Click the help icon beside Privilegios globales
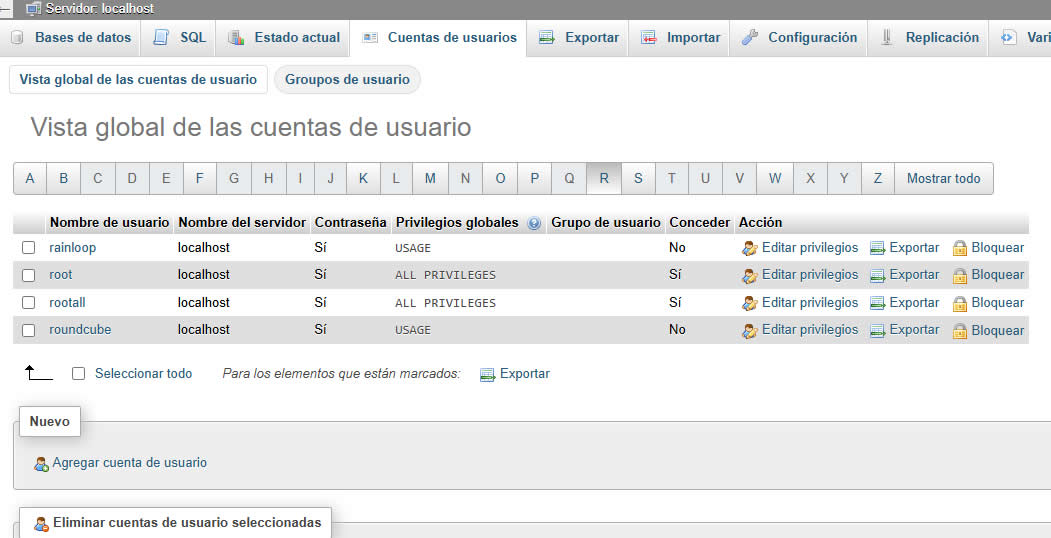 click(x=534, y=223)
